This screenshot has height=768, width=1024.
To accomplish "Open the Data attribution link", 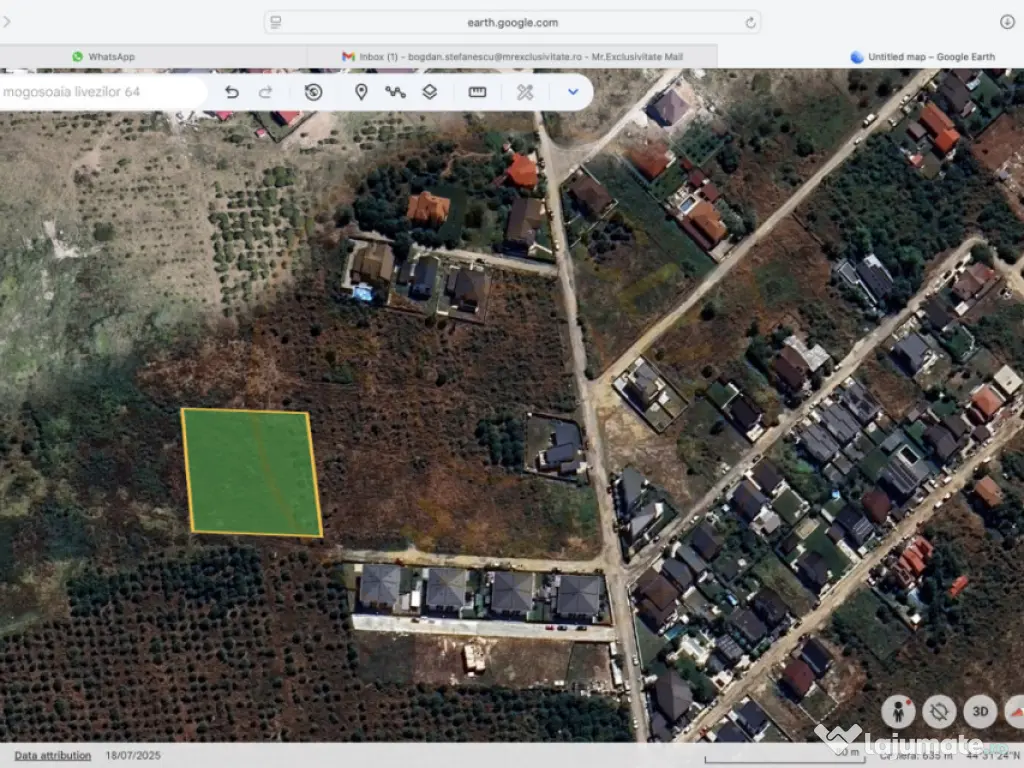I will (x=52, y=755).
